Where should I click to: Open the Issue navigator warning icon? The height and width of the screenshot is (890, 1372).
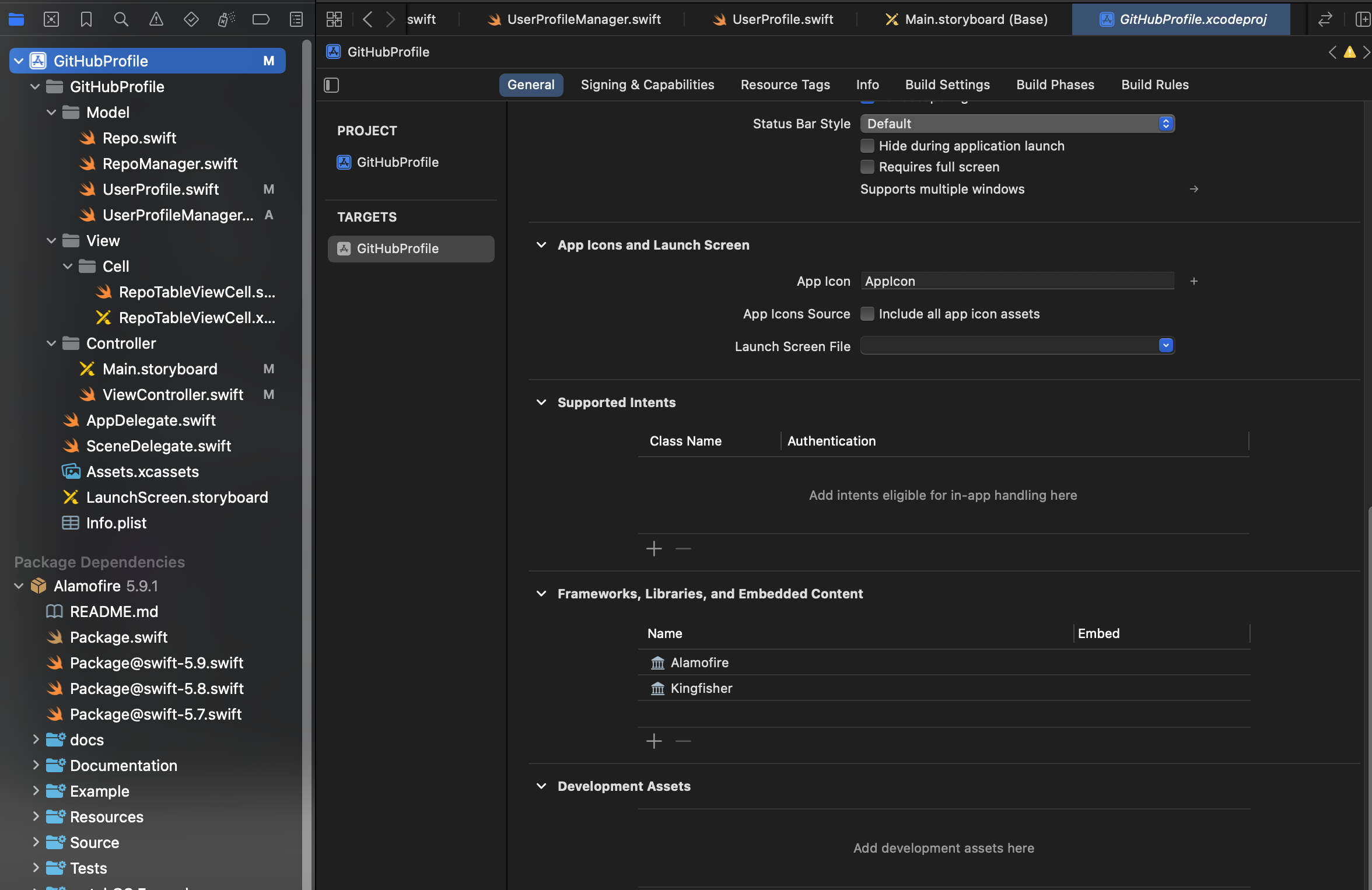[156, 19]
